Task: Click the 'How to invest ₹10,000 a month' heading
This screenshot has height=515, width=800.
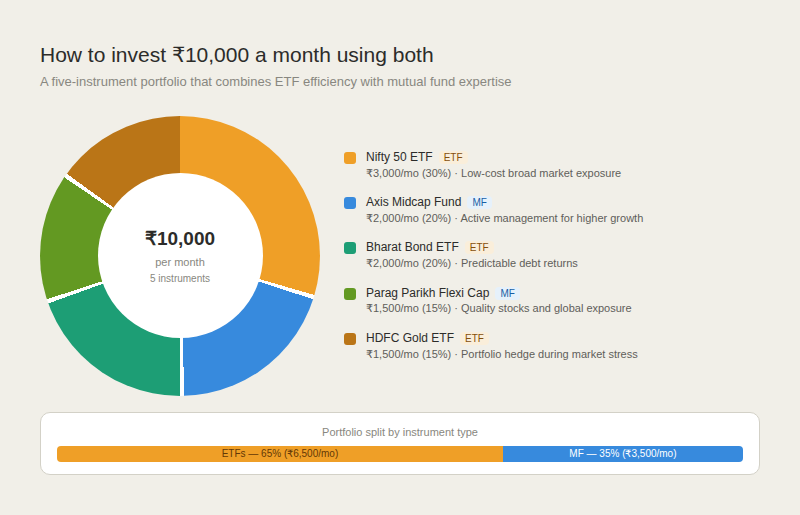Action: tap(237, 55)
